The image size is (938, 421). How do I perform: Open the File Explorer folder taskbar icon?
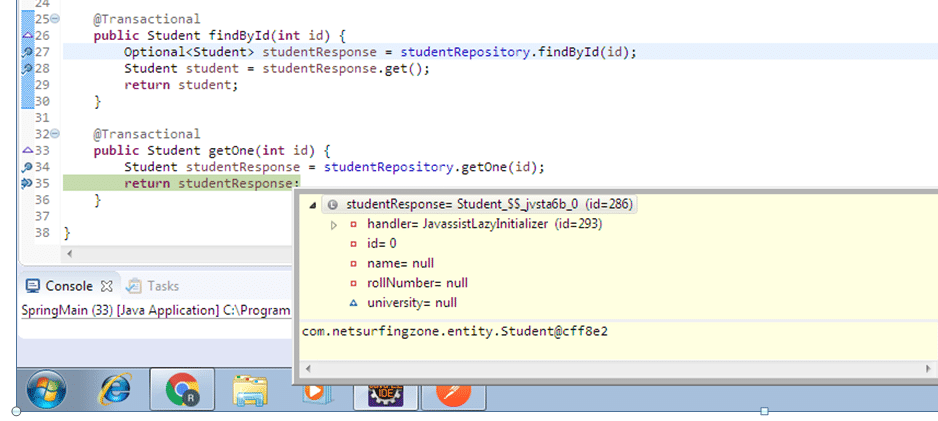249,390
